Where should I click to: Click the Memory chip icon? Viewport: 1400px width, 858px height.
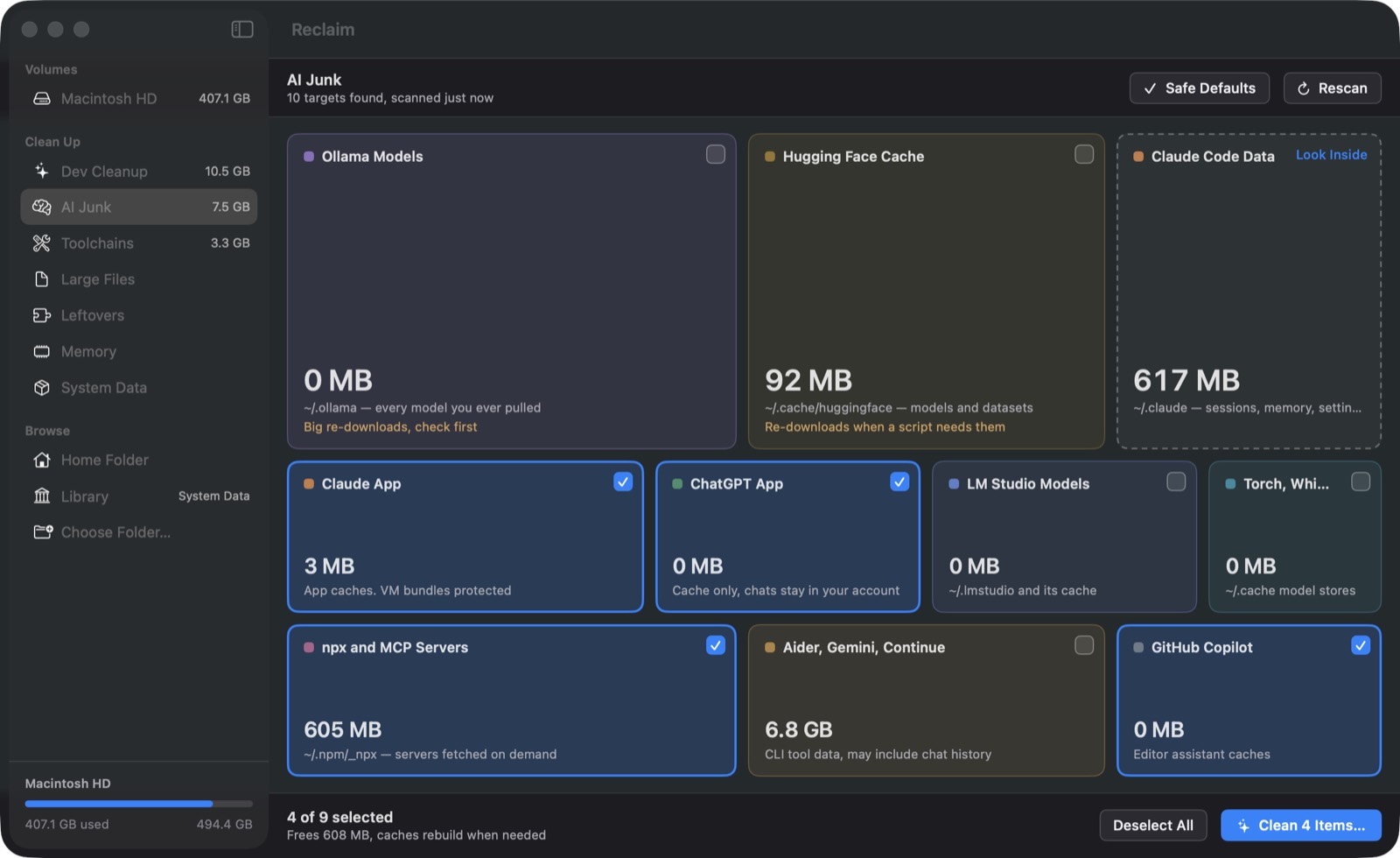coord(42,352)
